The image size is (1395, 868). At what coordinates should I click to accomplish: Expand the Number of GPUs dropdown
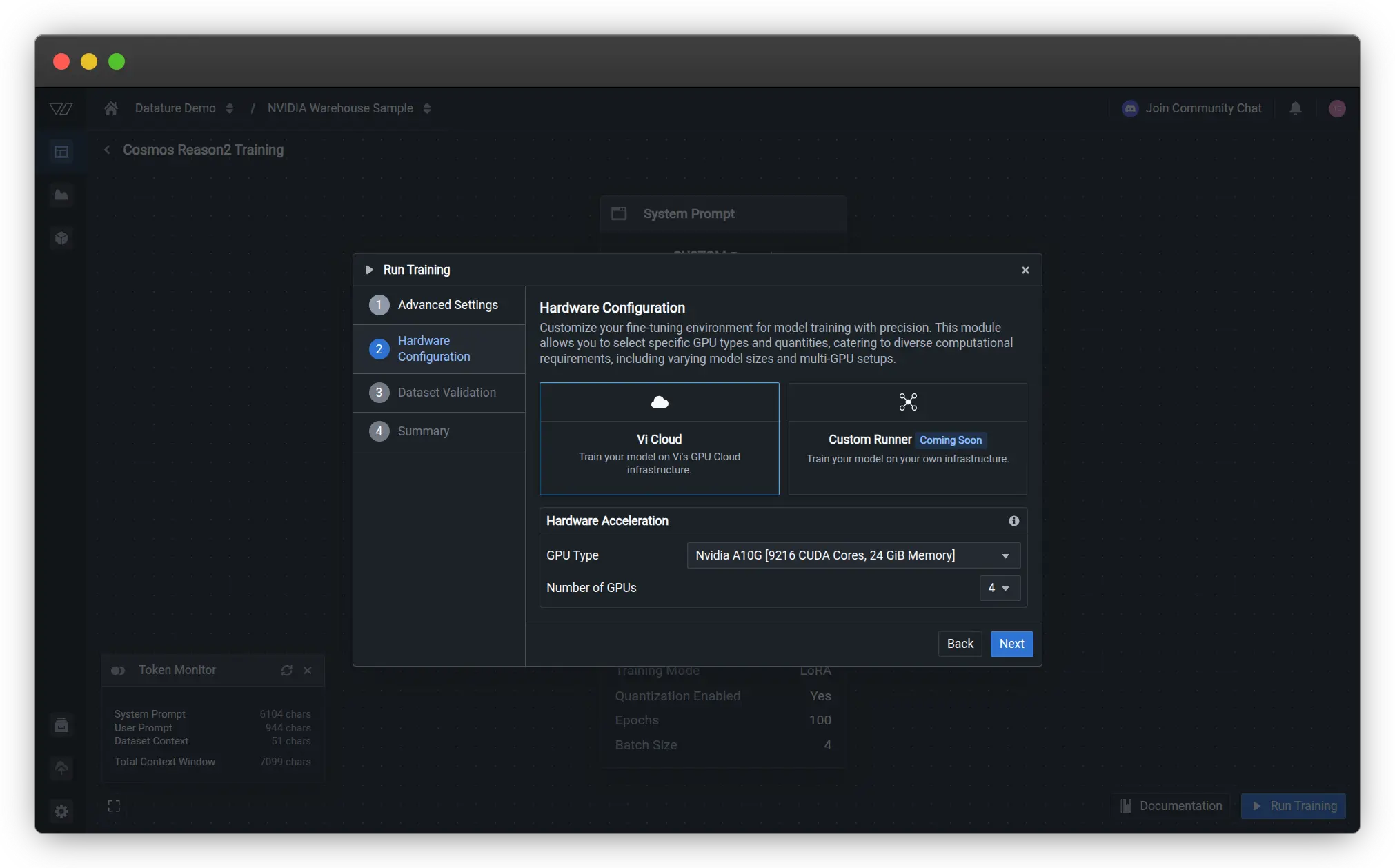click(999, 588)
